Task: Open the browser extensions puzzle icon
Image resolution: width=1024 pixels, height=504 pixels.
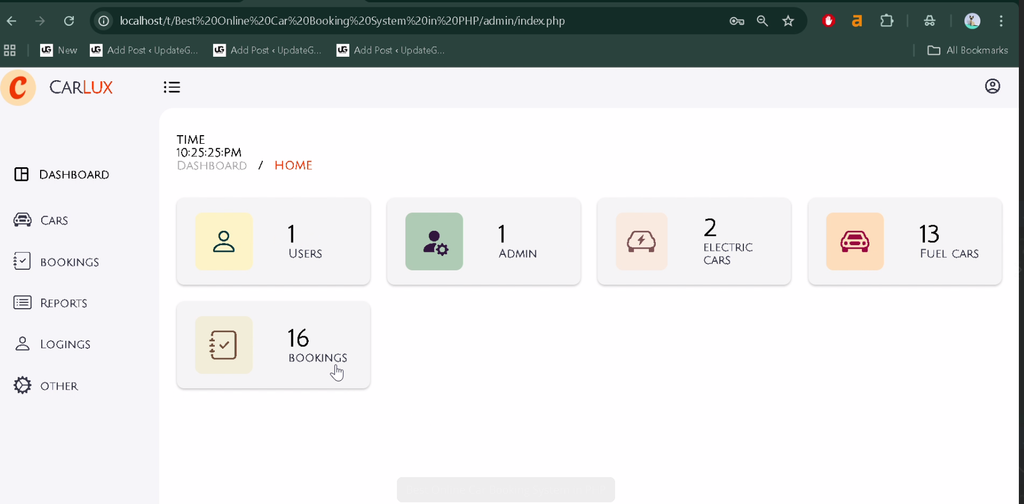Action: [x=886, y=21]
